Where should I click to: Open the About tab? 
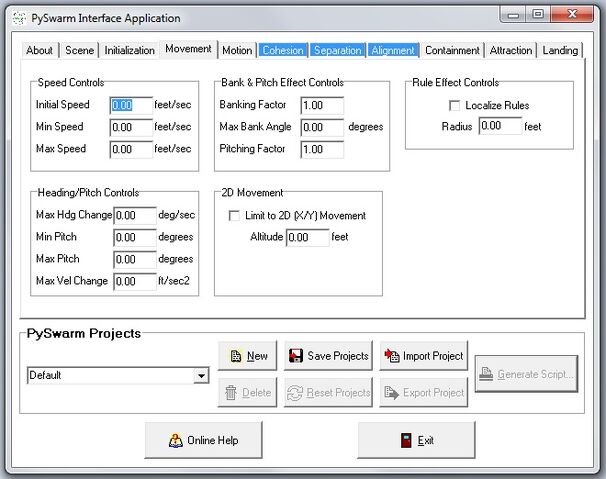coord(39,50)
